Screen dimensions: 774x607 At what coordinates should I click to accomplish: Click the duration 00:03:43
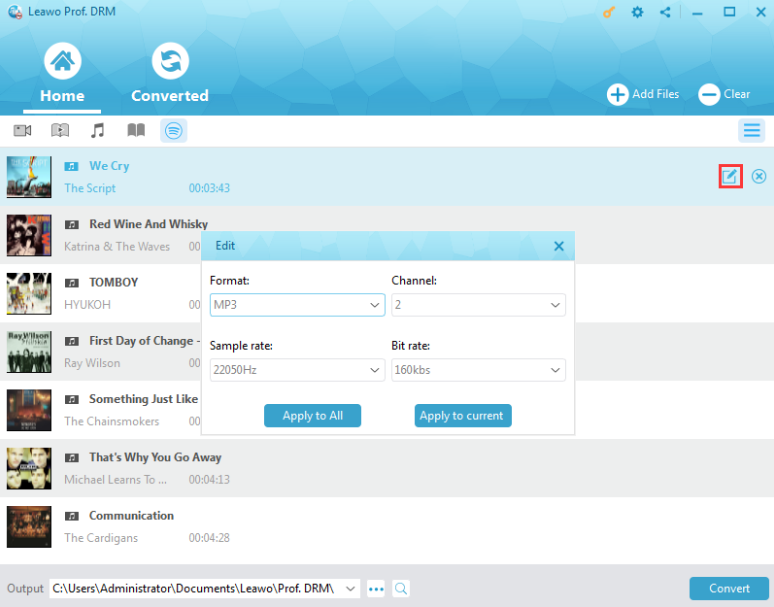[209, 188]
